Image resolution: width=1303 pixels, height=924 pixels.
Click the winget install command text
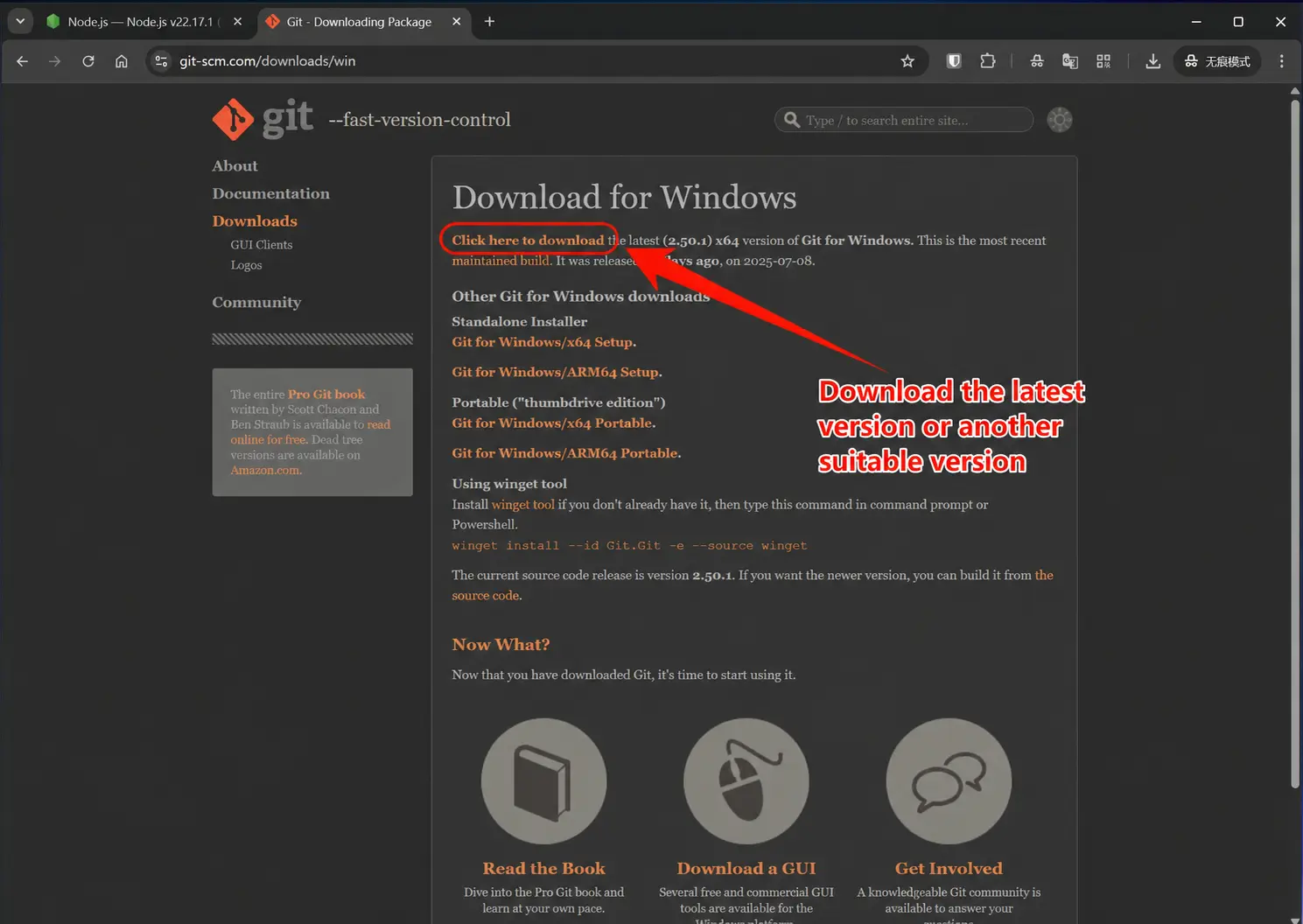coord(629,546)
